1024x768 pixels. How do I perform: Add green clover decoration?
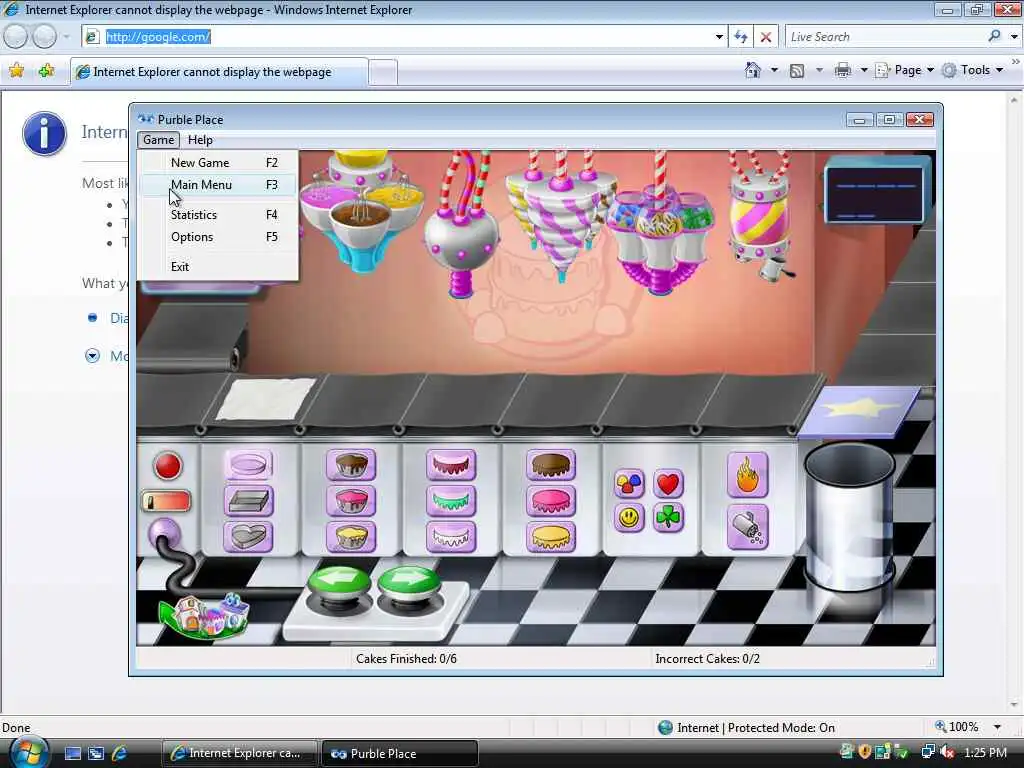pos(668,518)
